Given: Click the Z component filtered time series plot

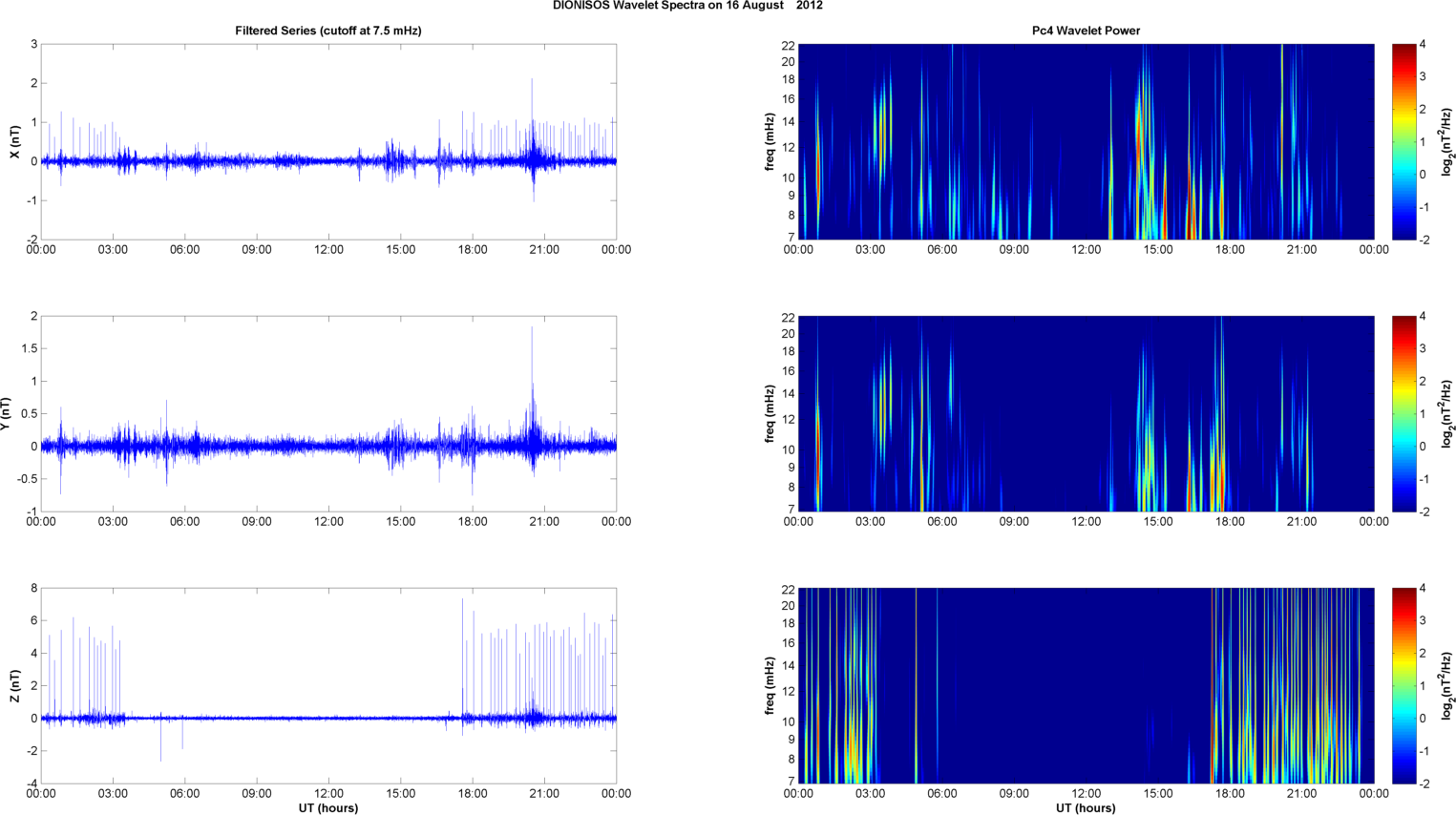Looking at the screenshot, I should [x=328, y=685].
